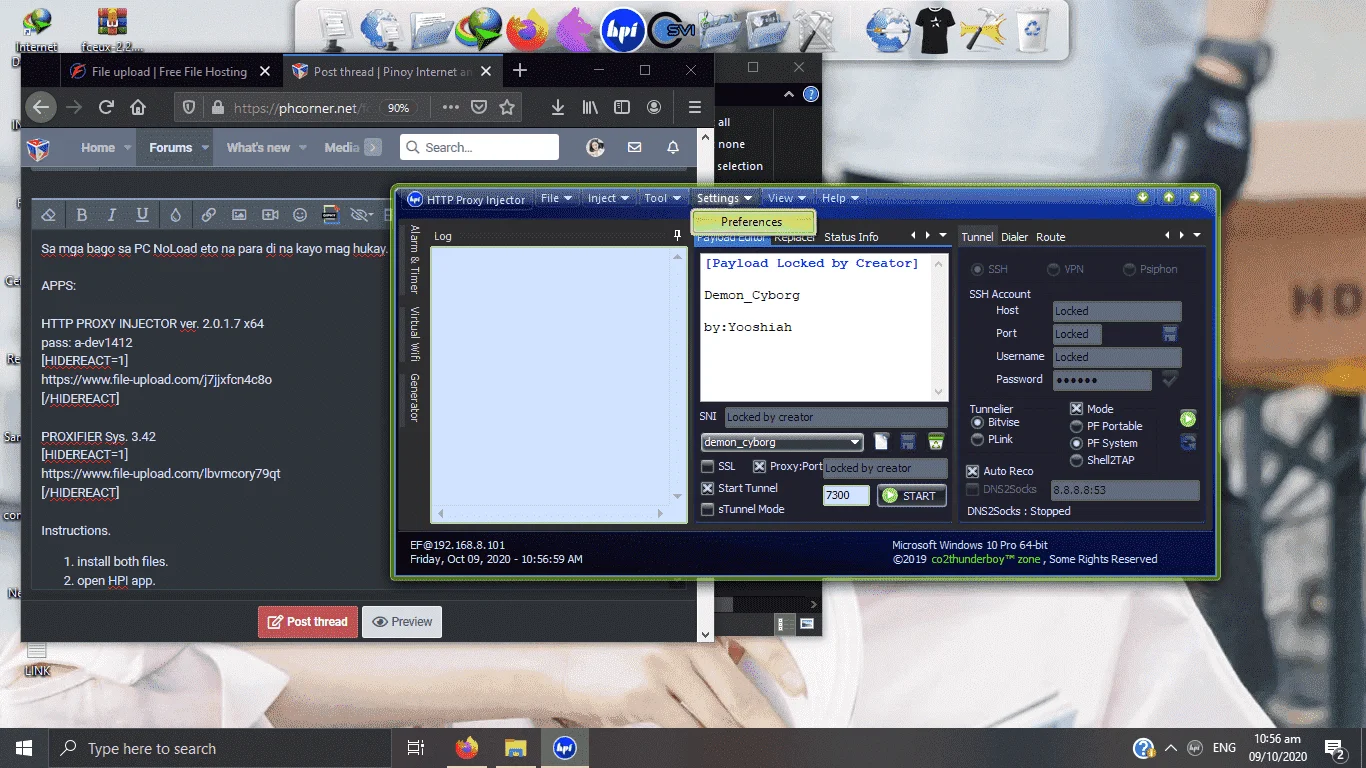Switch to File upload browser tab
The width and height of the screenshot is (1366, 768).
169,72
